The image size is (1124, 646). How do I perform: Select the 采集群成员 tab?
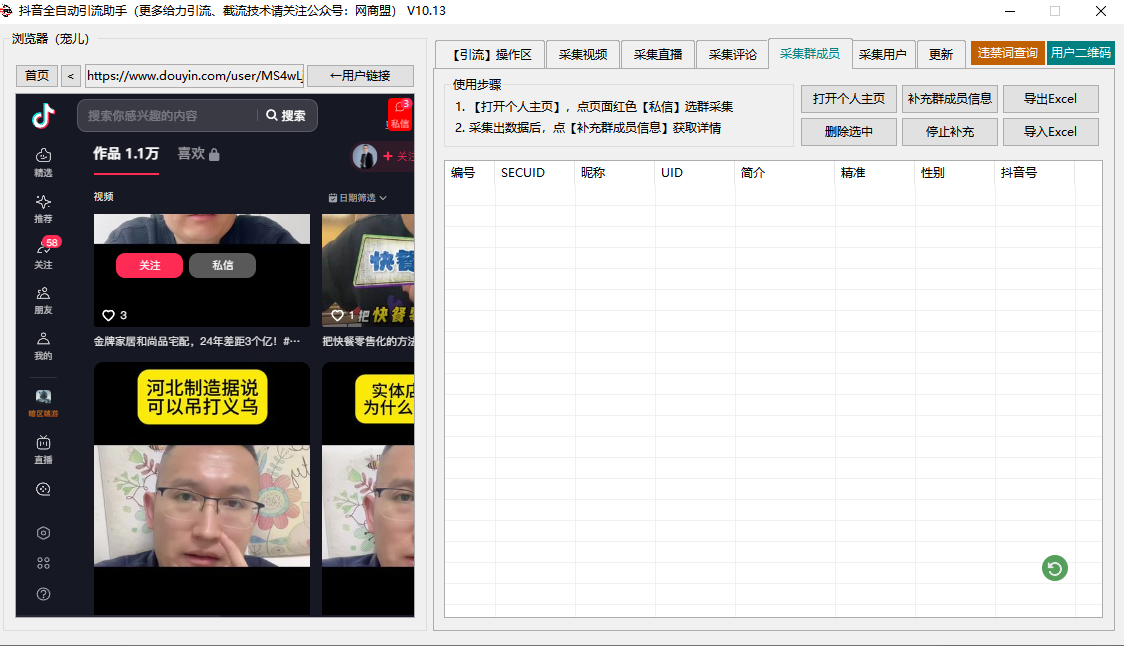809,54
